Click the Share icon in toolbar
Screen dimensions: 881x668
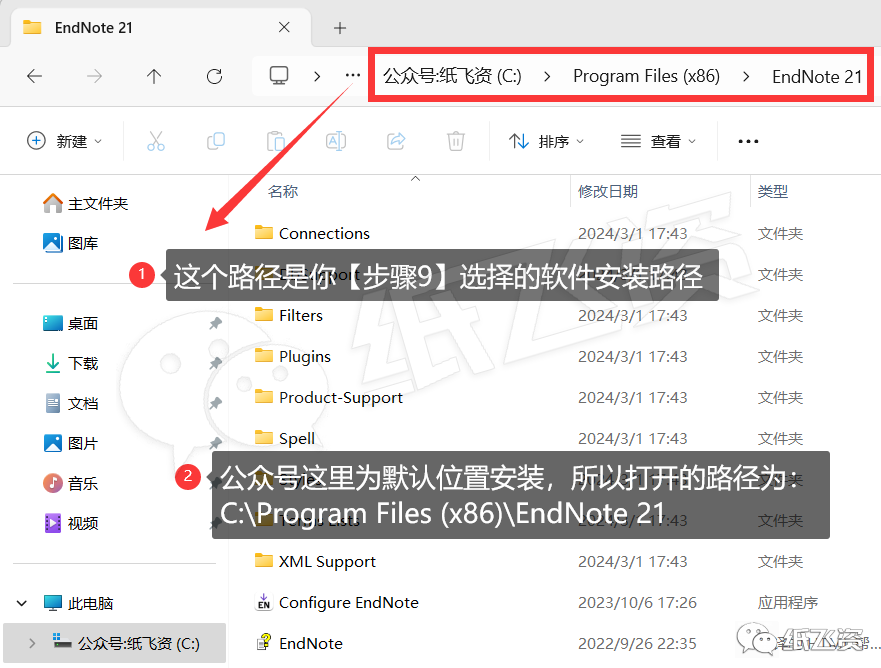[396, 141]
